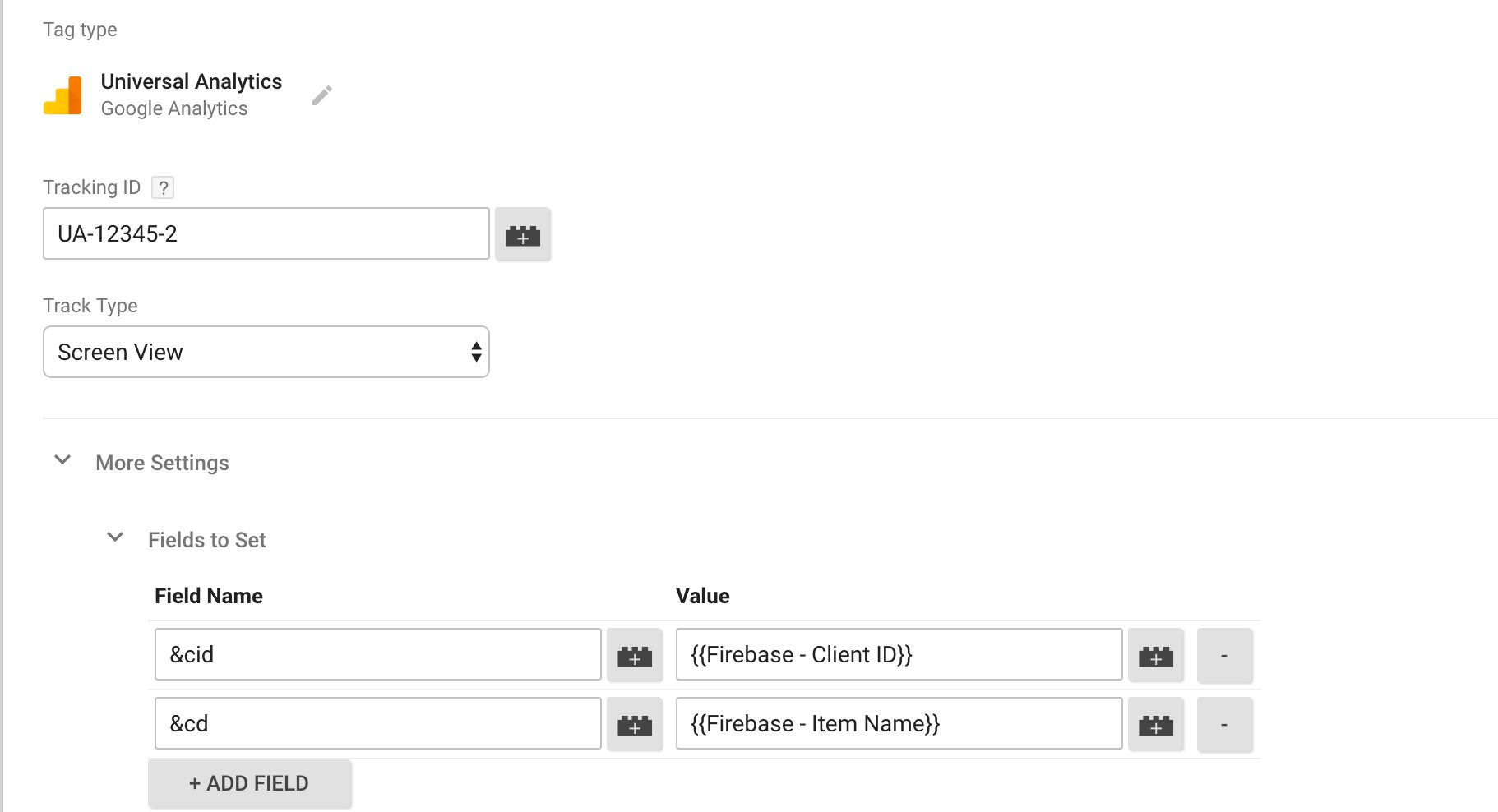Insert variable for &cd field name

(635, 724)
